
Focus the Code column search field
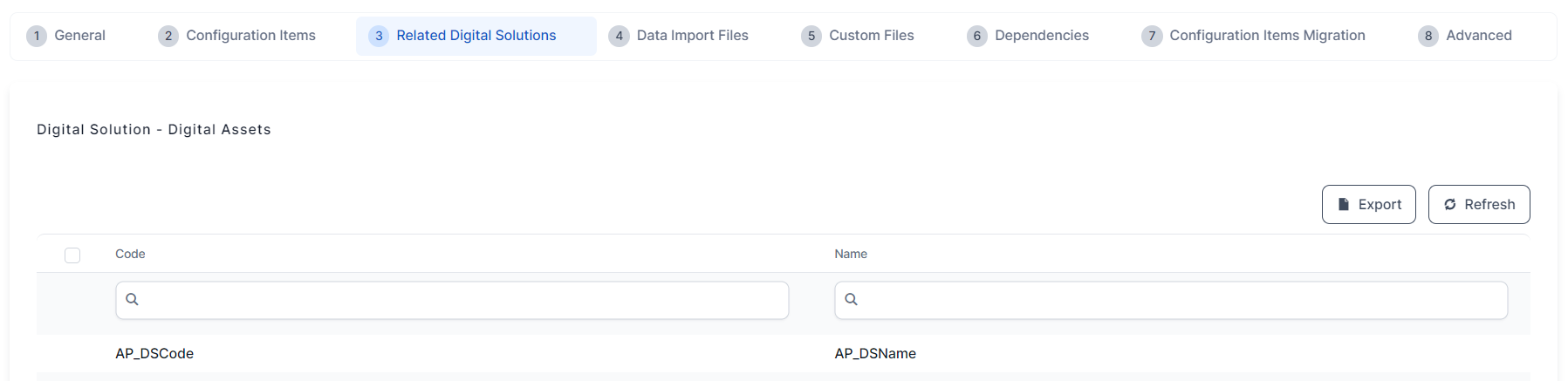pos(462,300)
